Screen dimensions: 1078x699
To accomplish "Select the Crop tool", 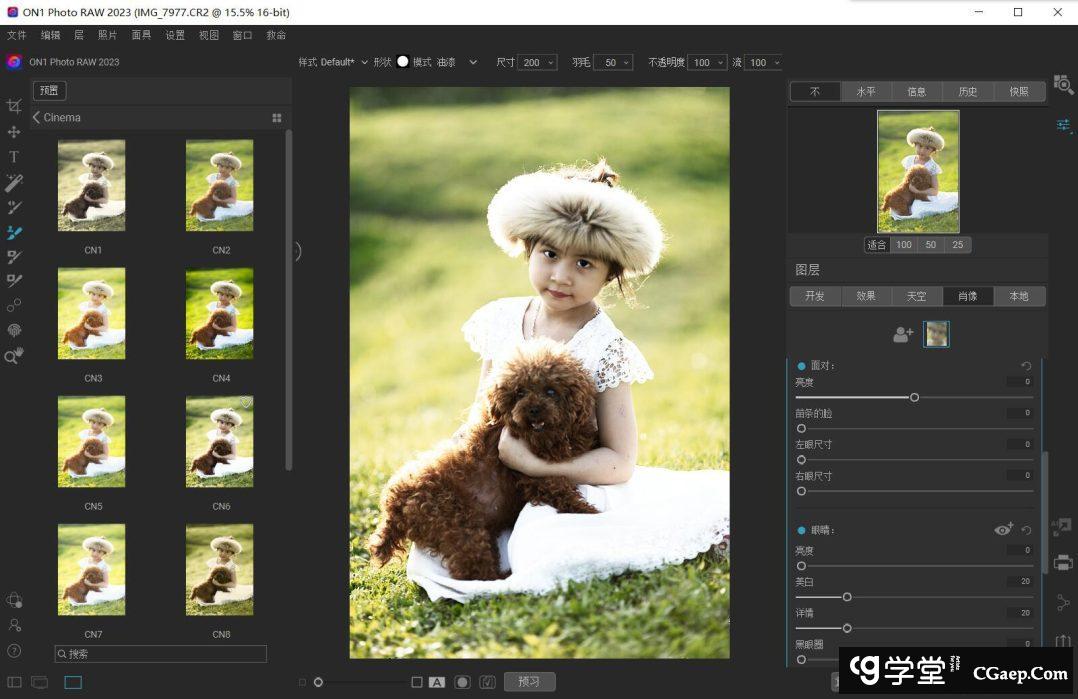I will (x=14, y=106).
